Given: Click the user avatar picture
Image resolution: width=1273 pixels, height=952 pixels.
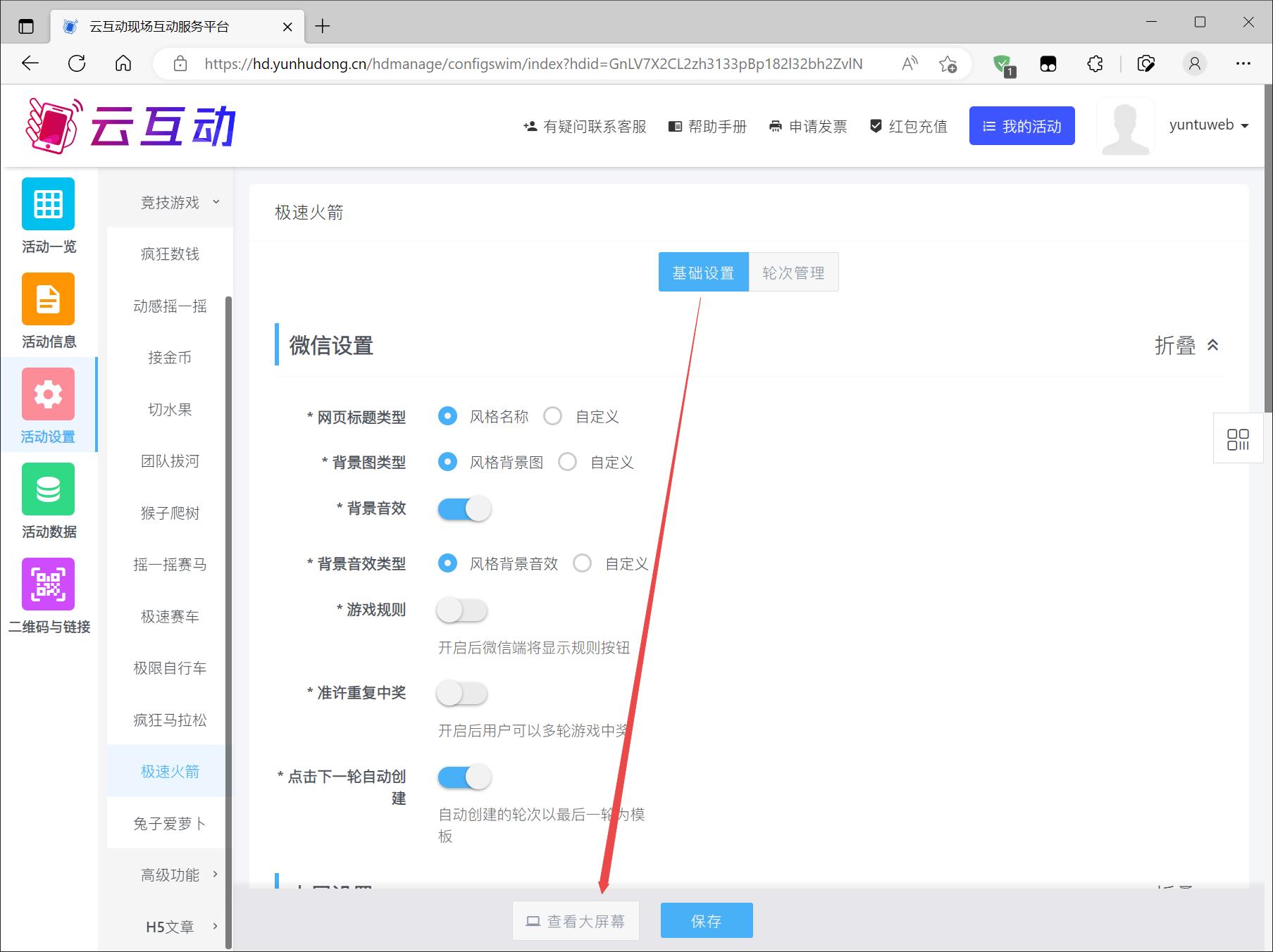Looking at the screenshot, I should [1125, 126].
